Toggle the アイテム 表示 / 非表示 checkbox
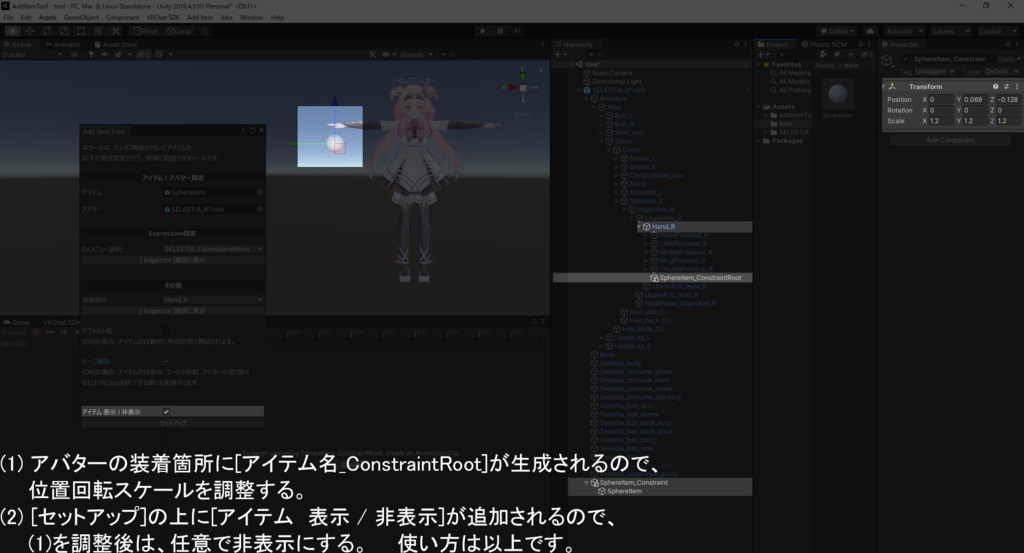The image size is (1024, 553). [x=167, y=412]
